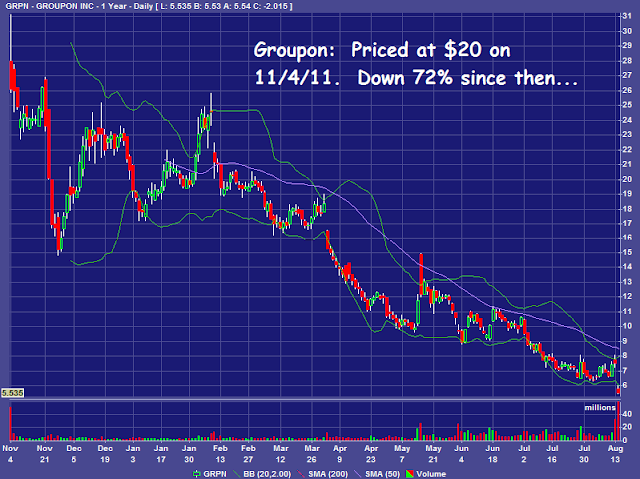
Task: Click the 'Feb 27' date axis label
Action: coord(248,454)
